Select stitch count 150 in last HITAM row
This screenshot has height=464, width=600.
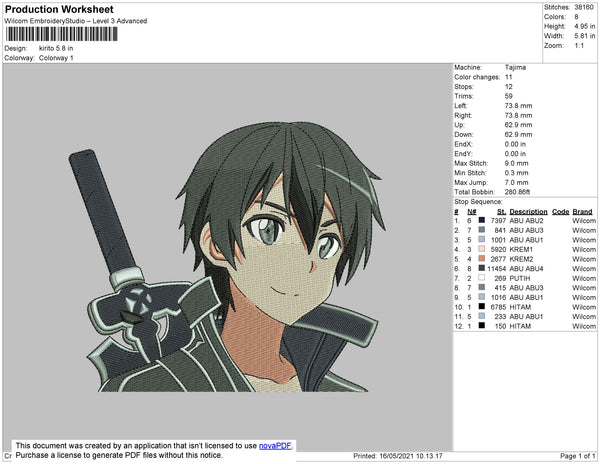coord(500,326)
